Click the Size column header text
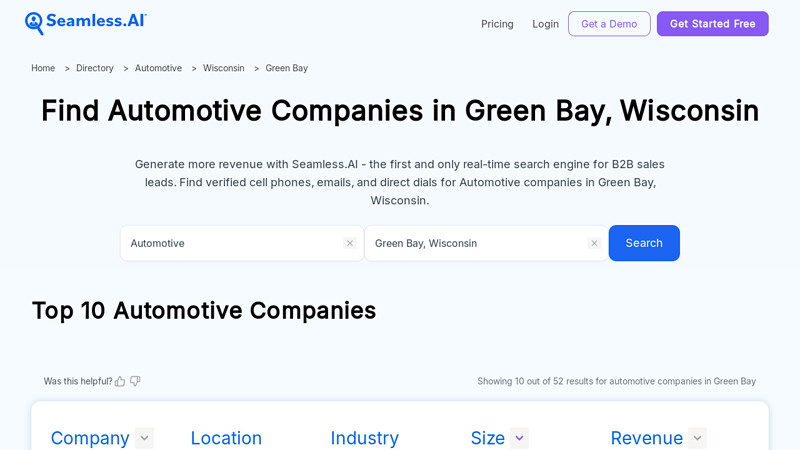 point(487,438)
